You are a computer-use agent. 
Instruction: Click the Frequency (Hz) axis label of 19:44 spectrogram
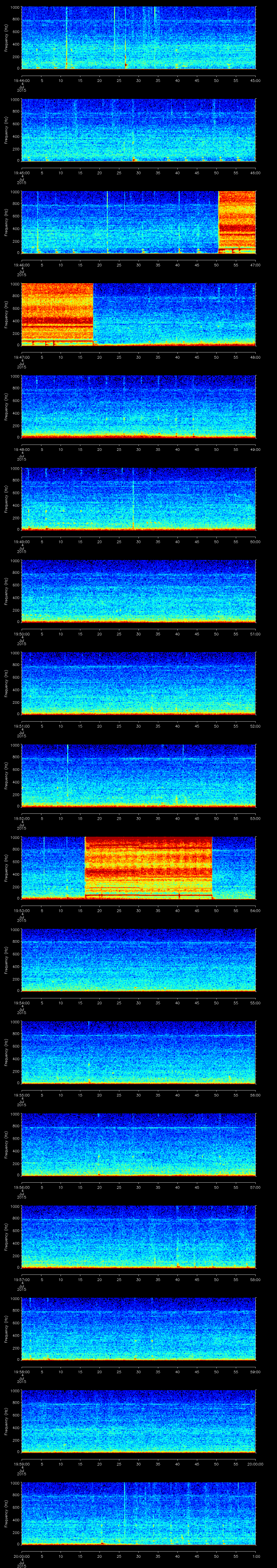(x=6, y=38)
